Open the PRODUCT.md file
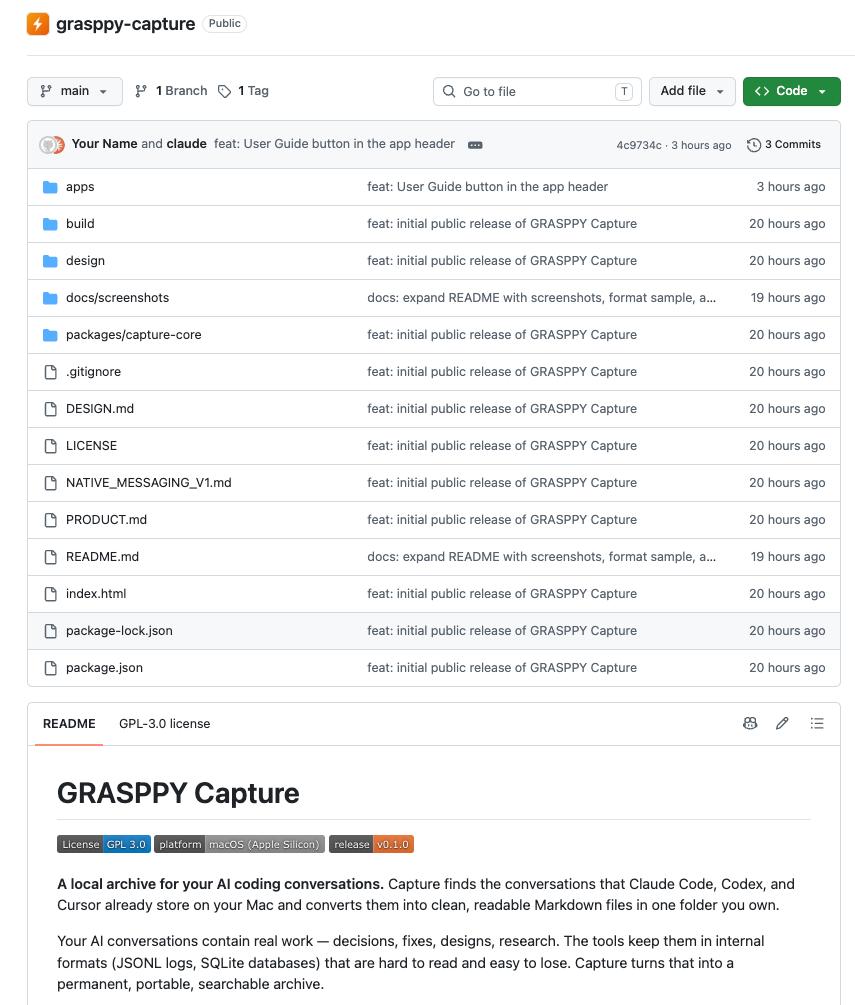 pos(106,520)
